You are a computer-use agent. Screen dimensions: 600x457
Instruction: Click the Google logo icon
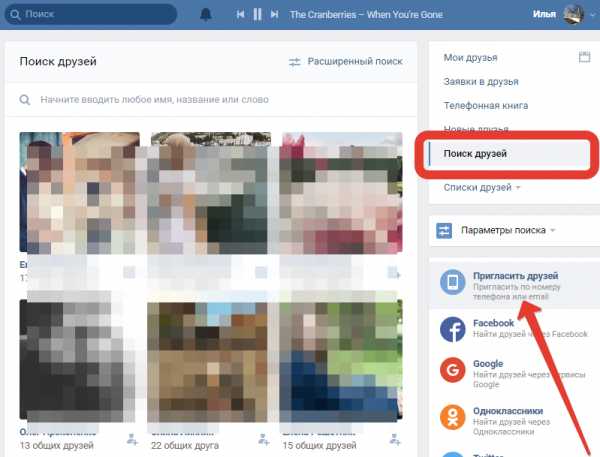(x=452, y=370)
